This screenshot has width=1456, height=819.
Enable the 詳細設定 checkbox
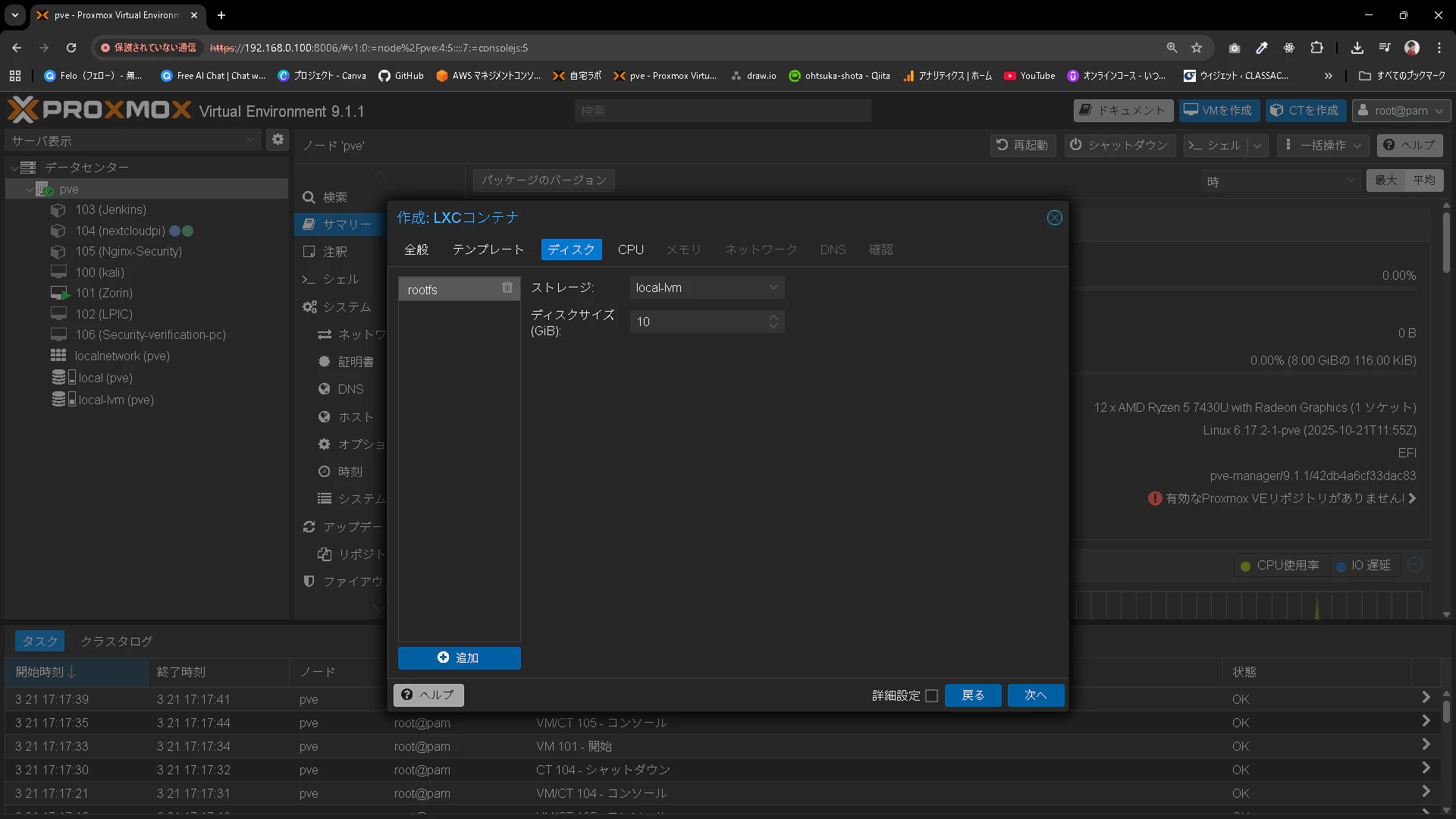[932, 695]
